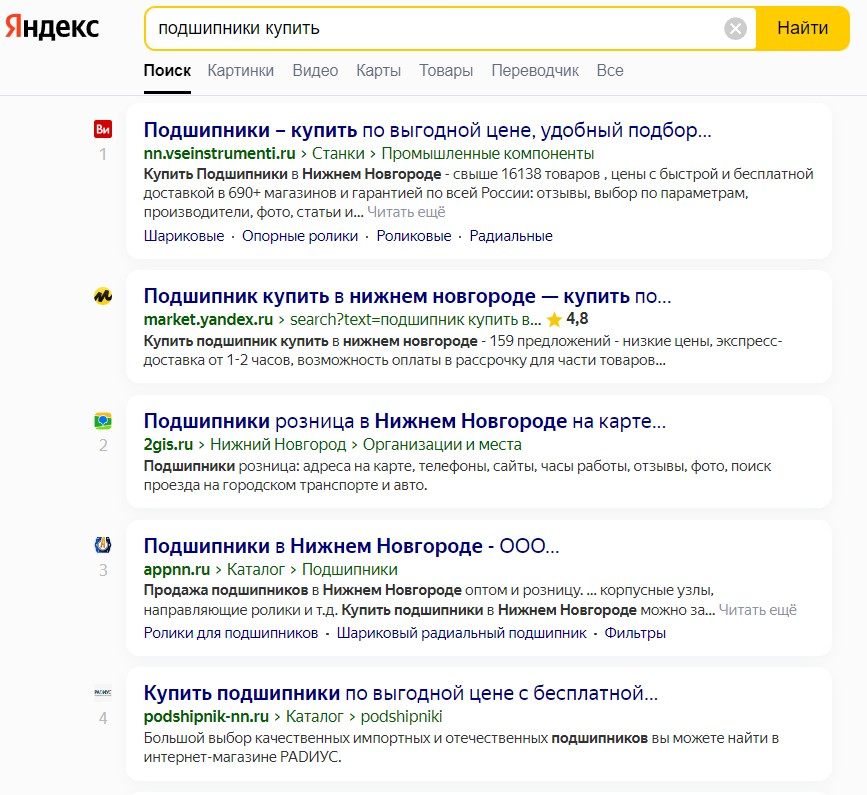
Task: Visit the podshipnik-nn.ru domain link
Action: [206, 716]
